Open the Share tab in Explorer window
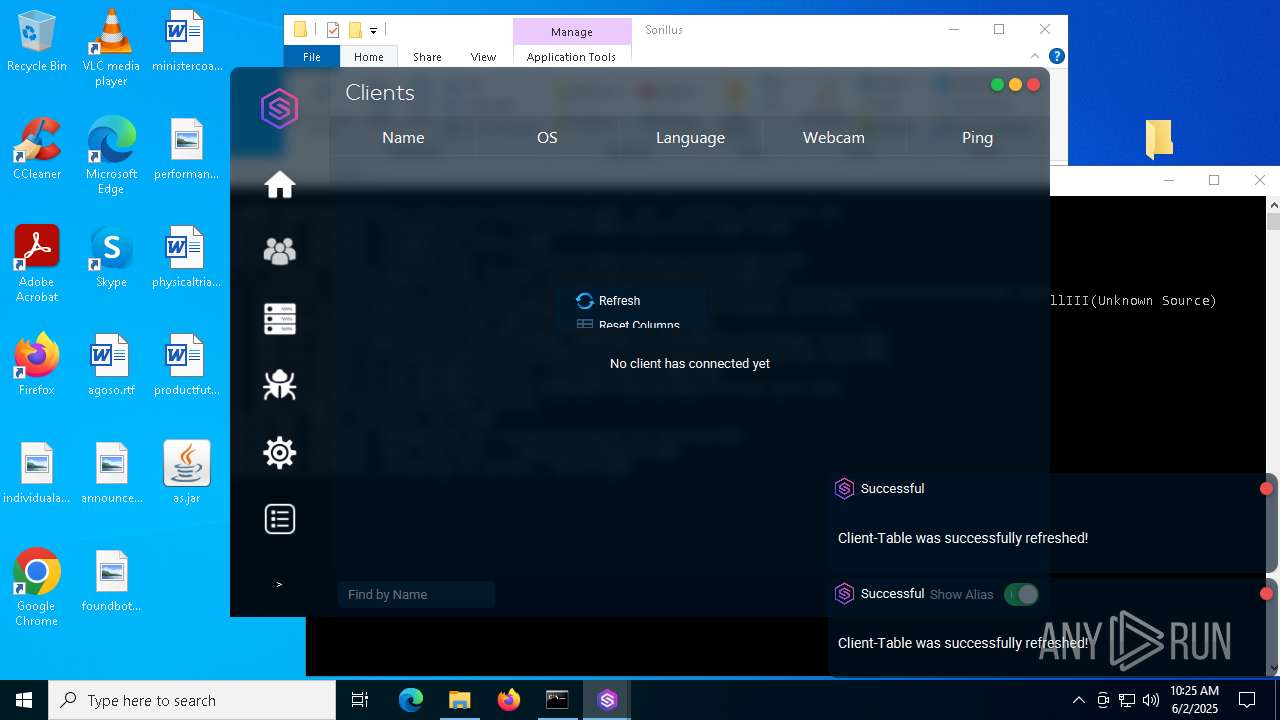The width and height of the screenshot is (1280, 720). click(x=427, y=57)
